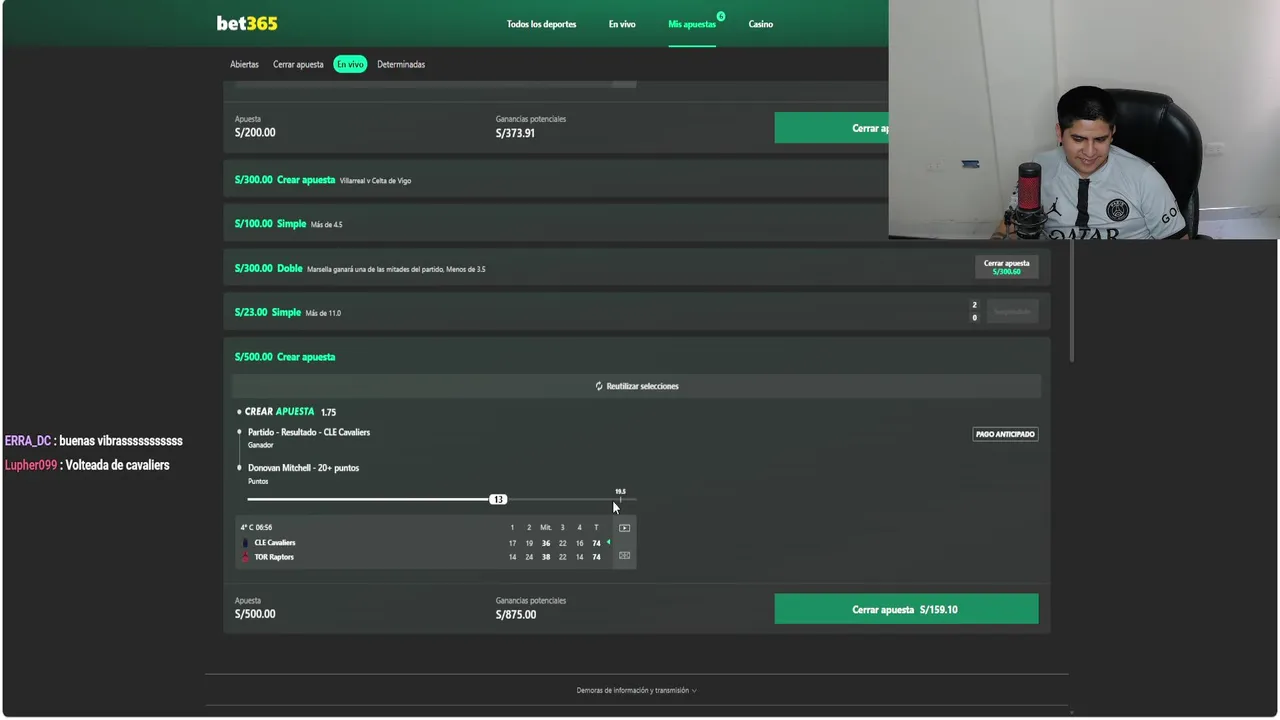Click the suspended cash-out button on S/23.00 bet
The height and width of the screenshot is (720, 1280).
click(x=1012, y=312)
